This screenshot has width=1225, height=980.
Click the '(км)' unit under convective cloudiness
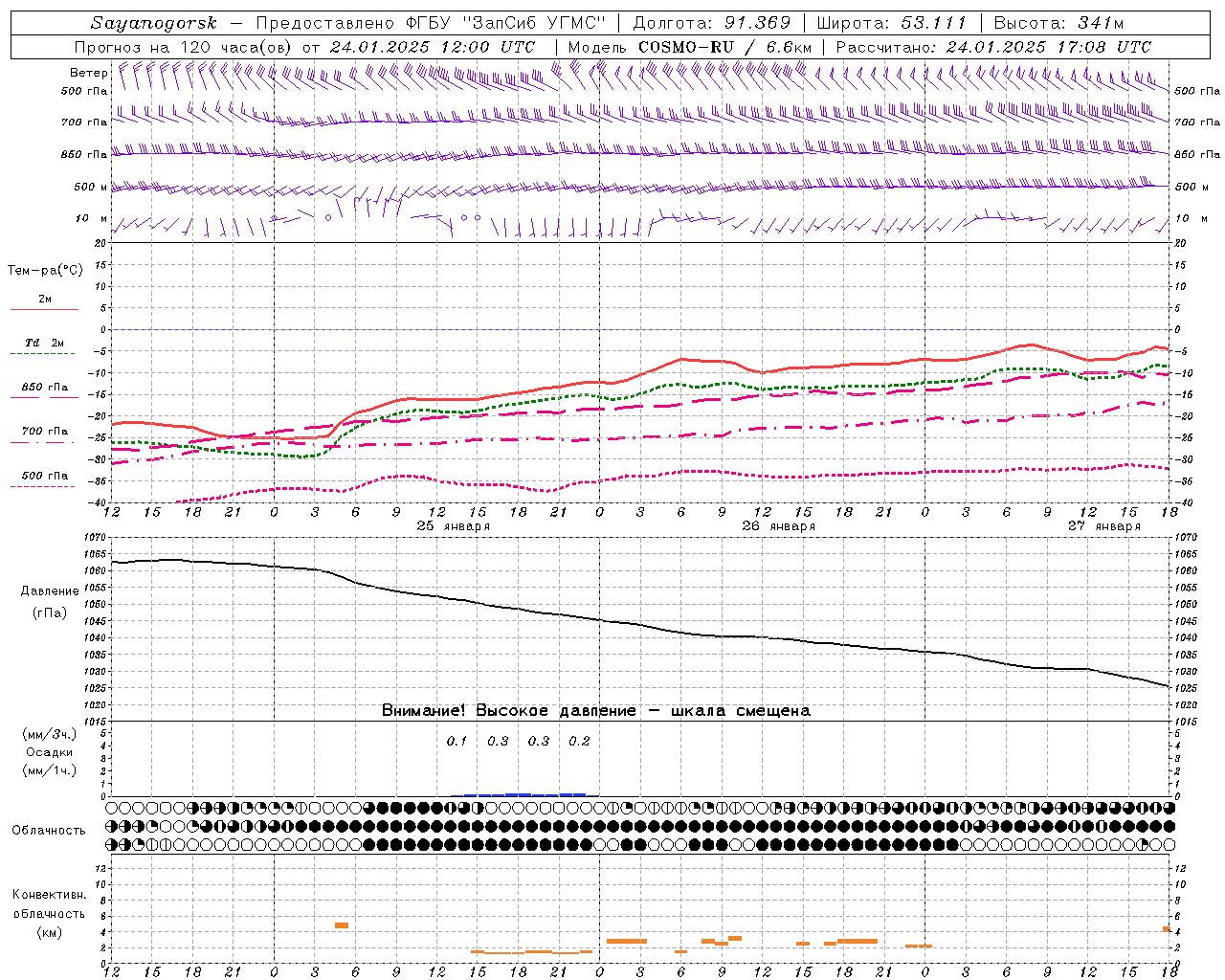50,931
